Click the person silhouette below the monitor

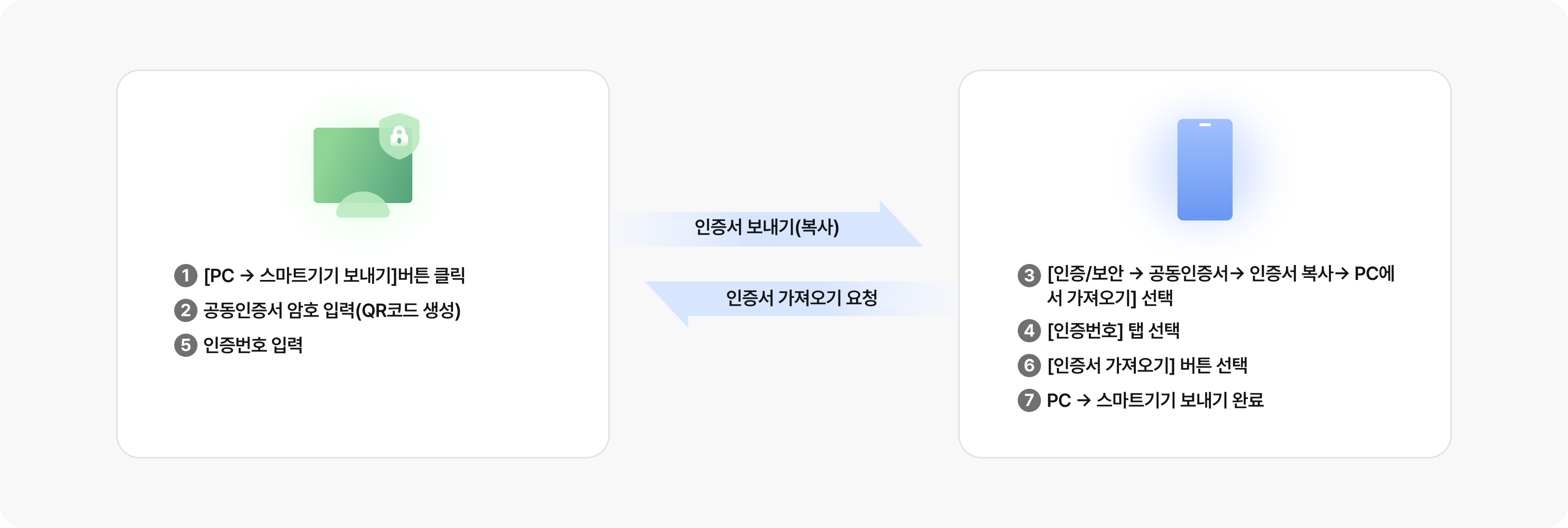pos(363,206)
